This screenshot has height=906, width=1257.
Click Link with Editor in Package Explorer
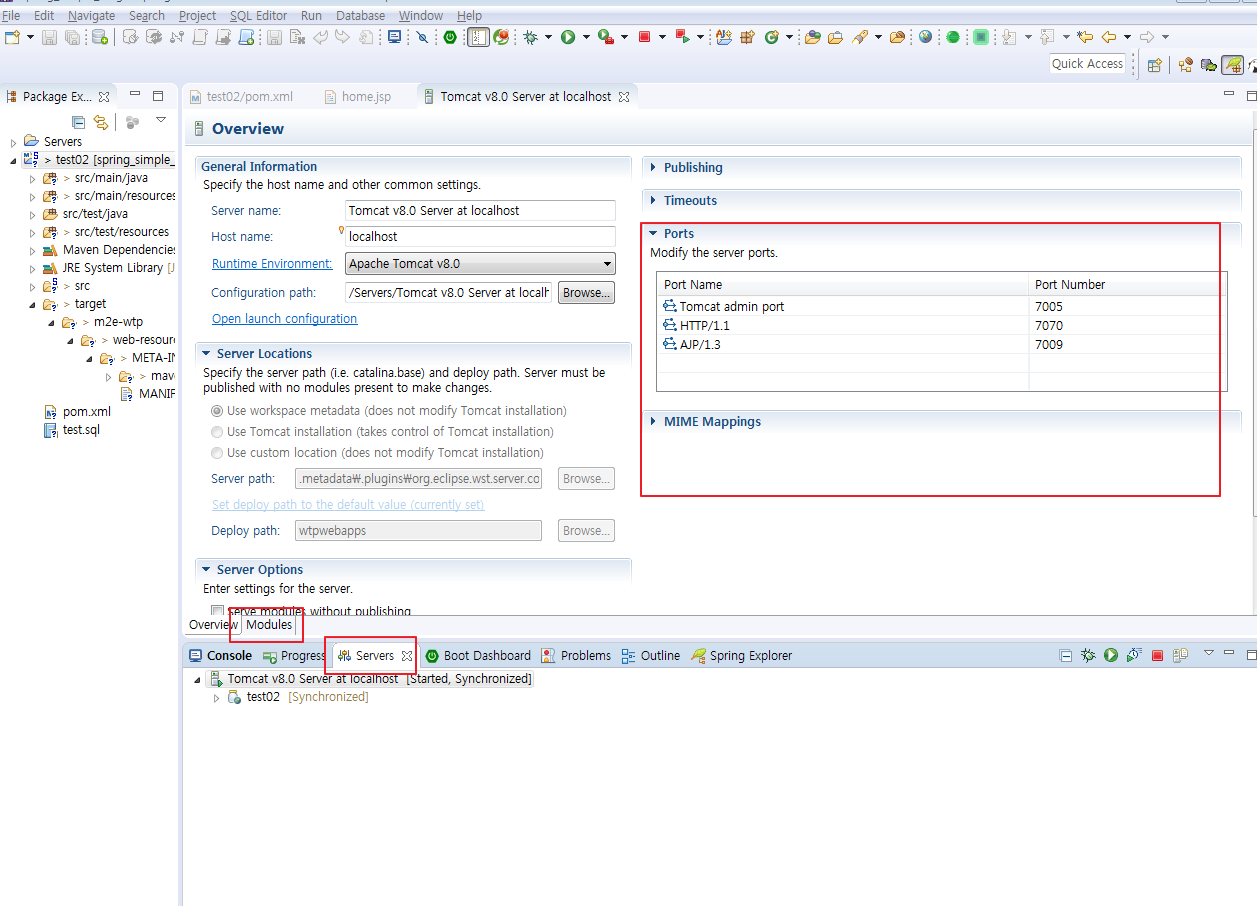(101, 122)
